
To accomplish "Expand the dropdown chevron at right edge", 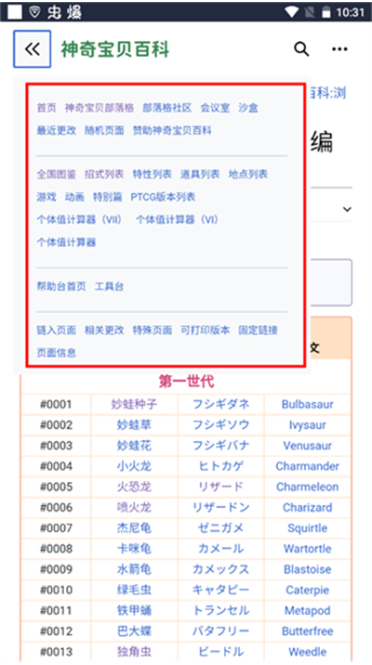I will [347, 209].
